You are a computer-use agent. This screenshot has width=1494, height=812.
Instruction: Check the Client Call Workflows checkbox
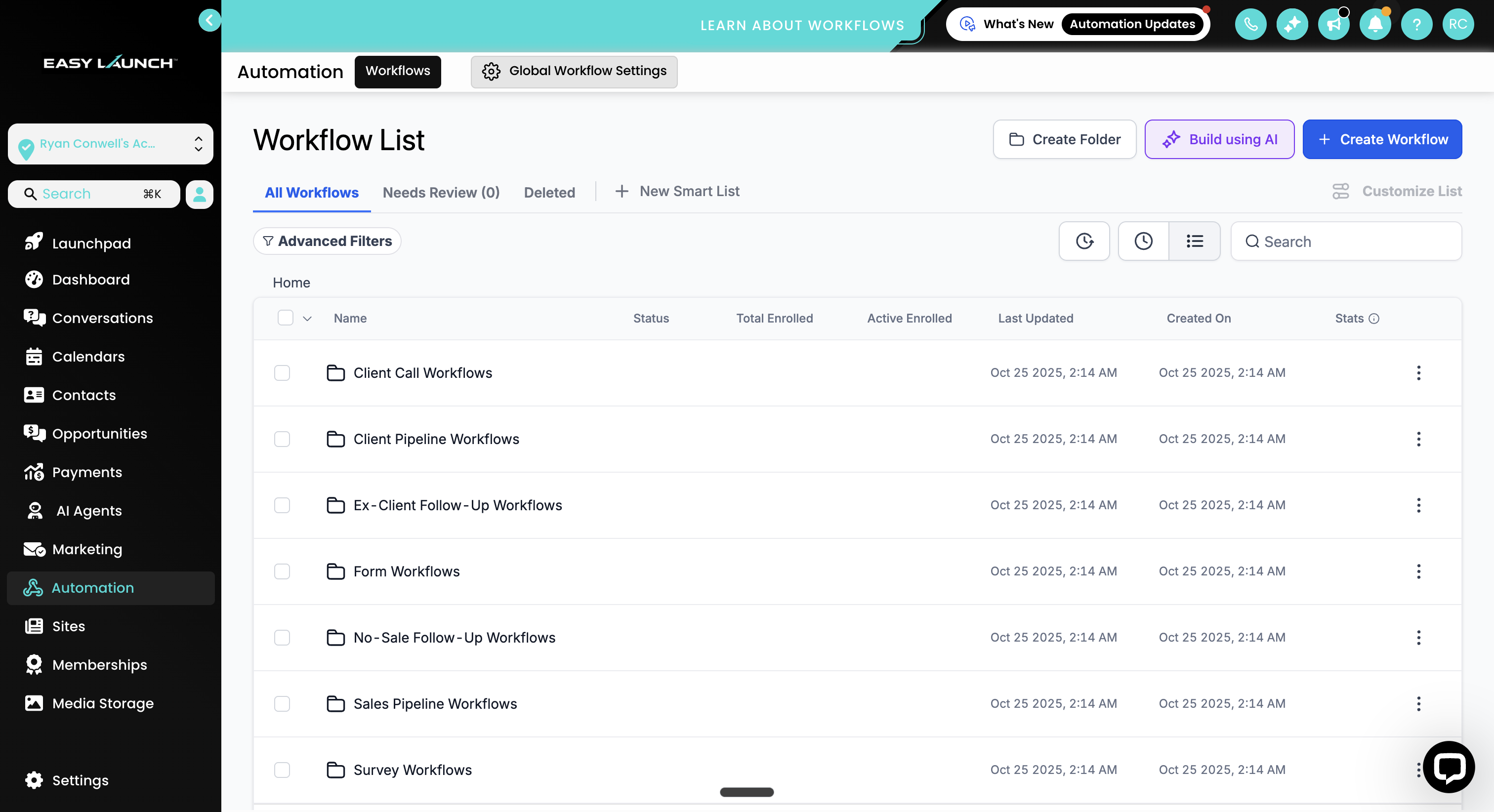pos(282,373)
